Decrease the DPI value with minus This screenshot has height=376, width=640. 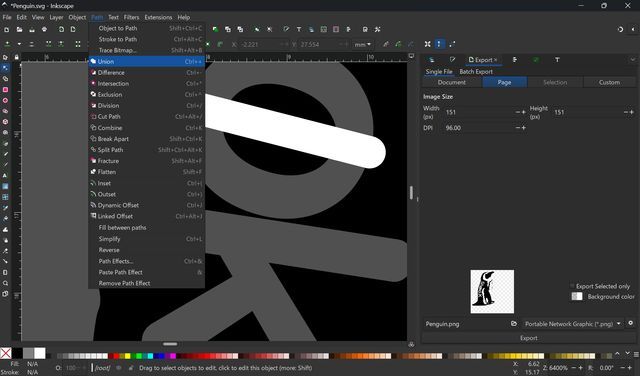tap(518, 128)
